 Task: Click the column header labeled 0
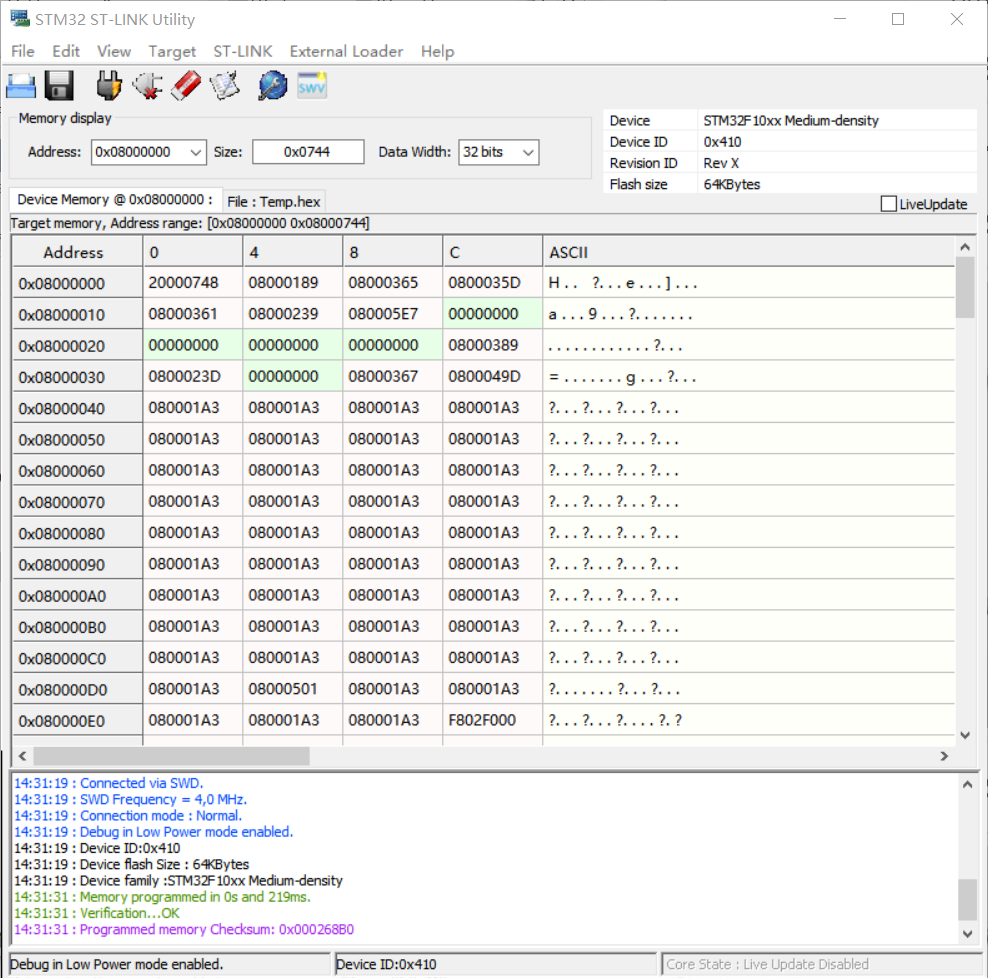point(193,252)
